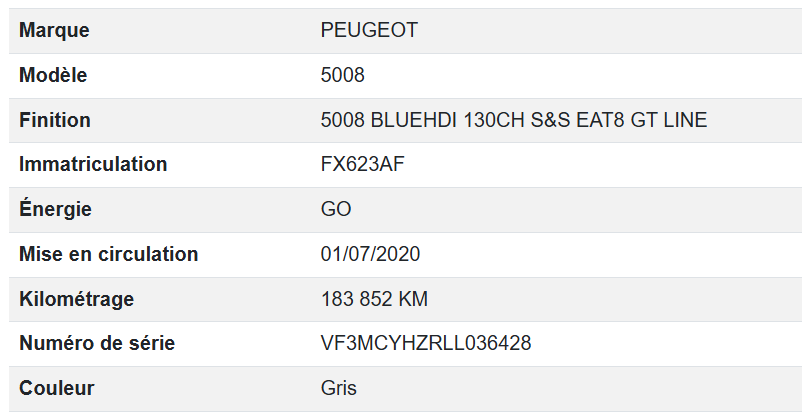Select the FX623AF registration plate value
This screenshot has height=417, width=803.
[362, 165]
